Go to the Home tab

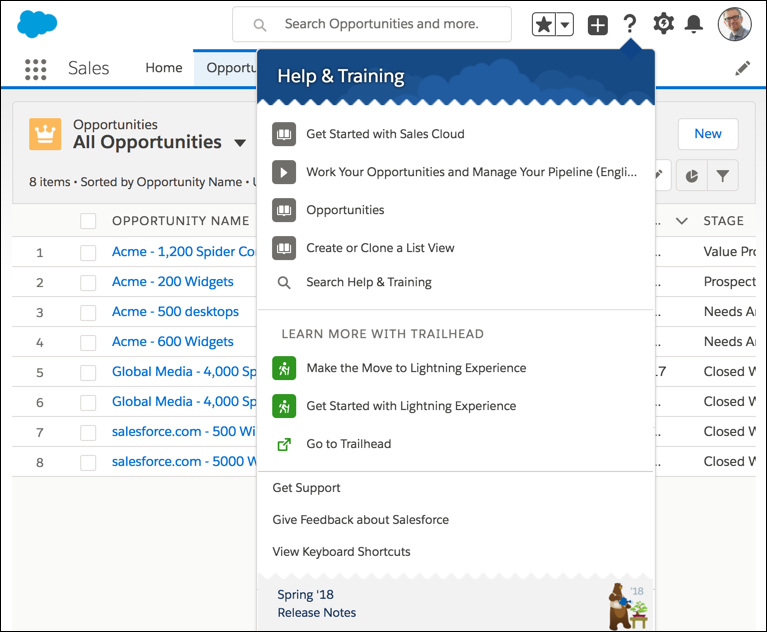164,68
